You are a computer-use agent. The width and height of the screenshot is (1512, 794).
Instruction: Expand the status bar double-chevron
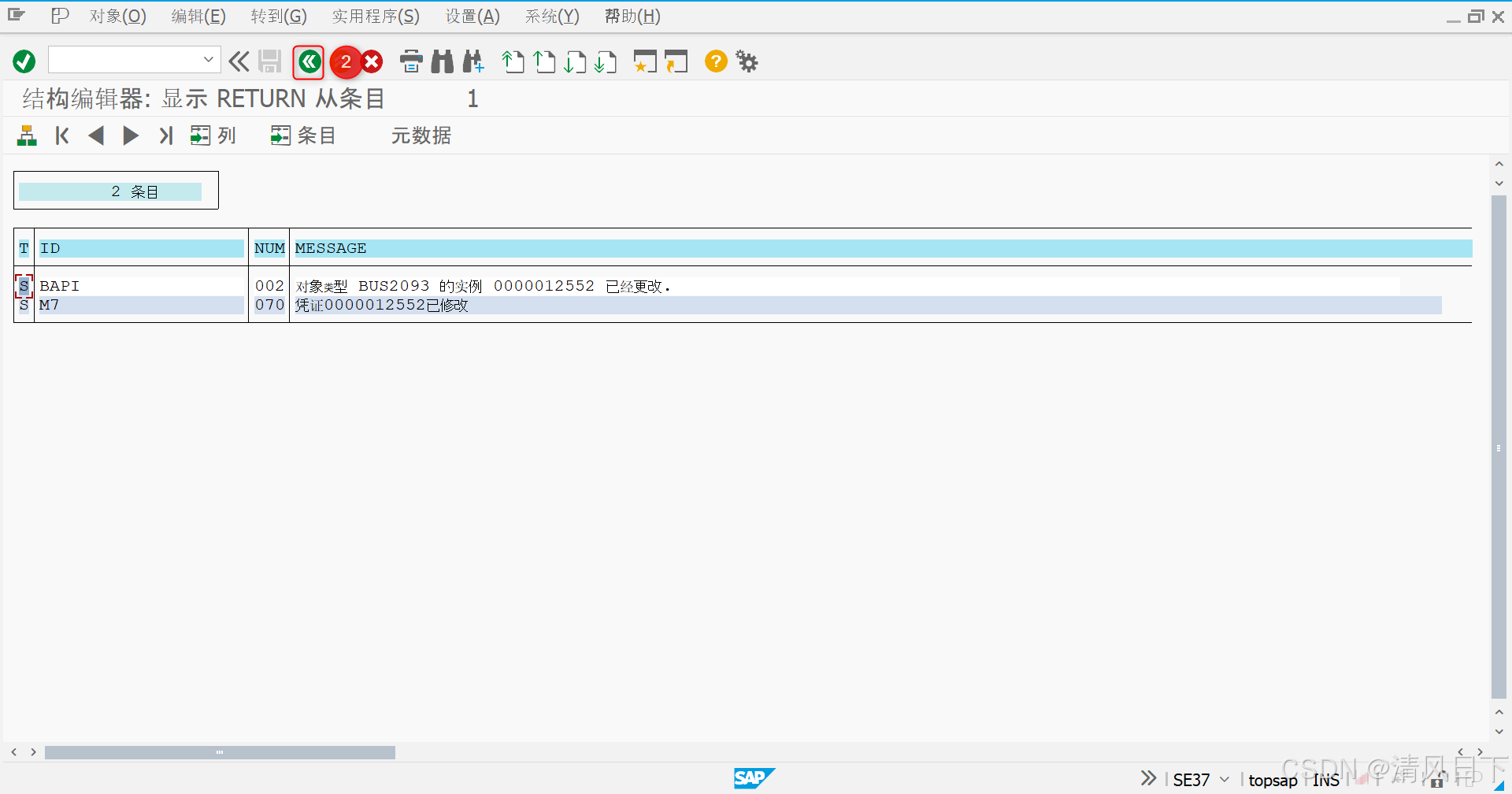pyautogui.click(x=1147, y=777)
